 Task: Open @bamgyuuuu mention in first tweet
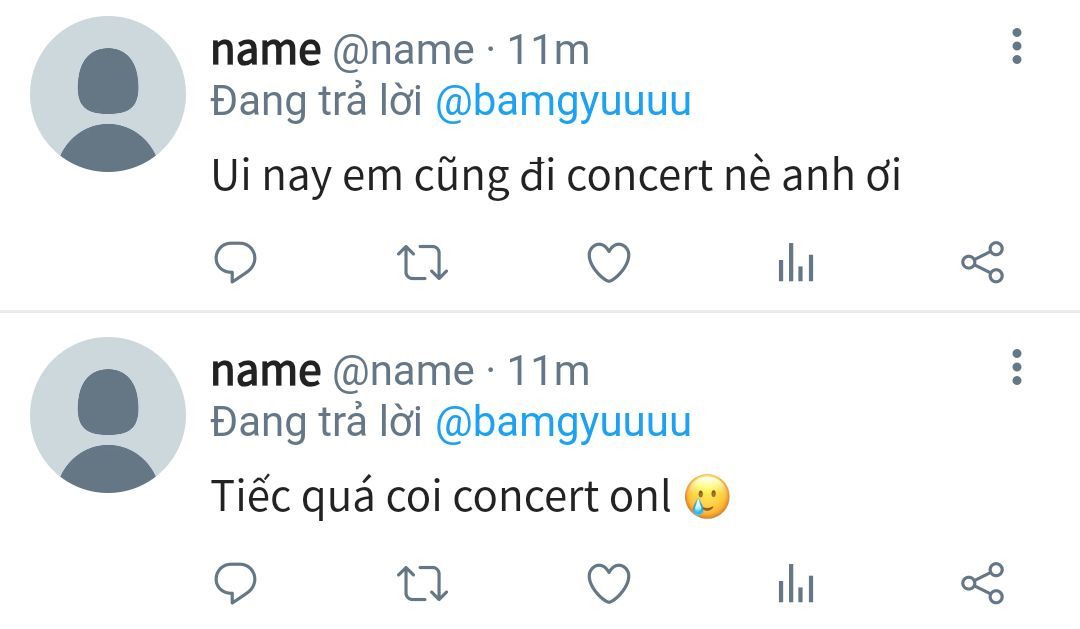click(x=563, y=102)
